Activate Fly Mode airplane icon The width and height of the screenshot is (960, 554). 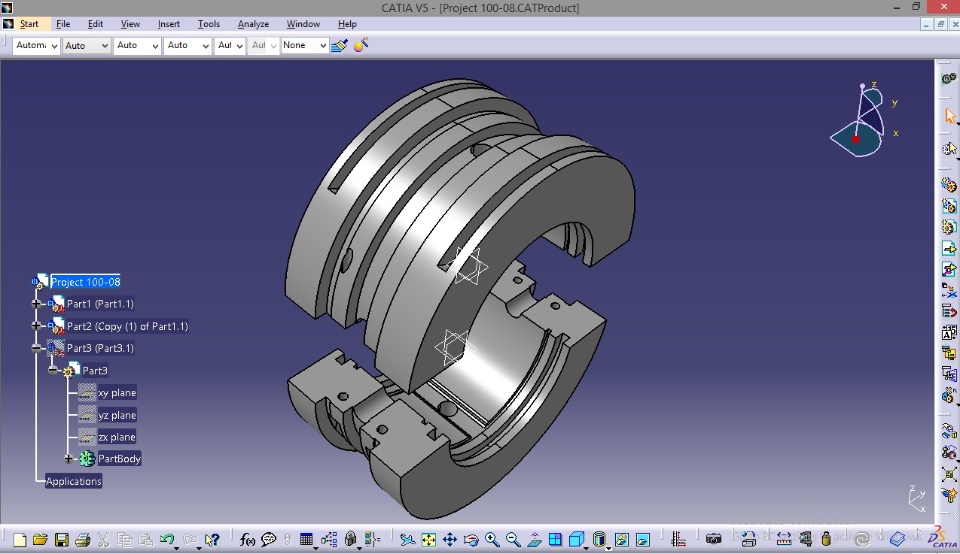(x=407, y=539)
